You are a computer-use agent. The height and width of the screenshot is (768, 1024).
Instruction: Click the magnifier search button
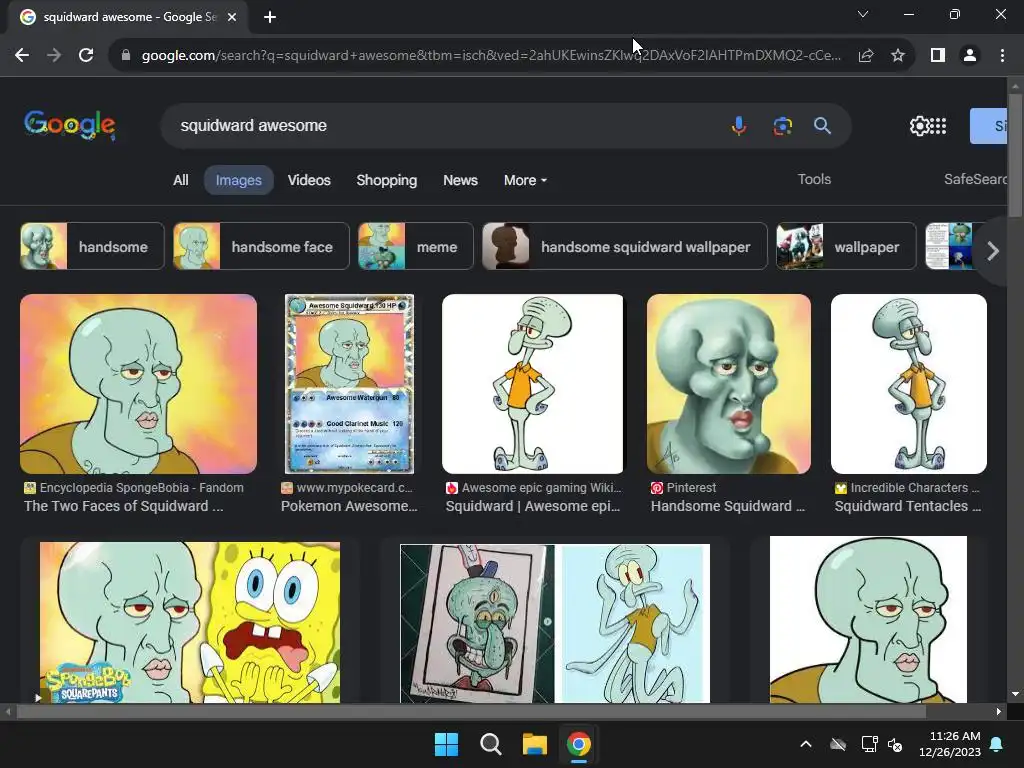click(822, 125)
